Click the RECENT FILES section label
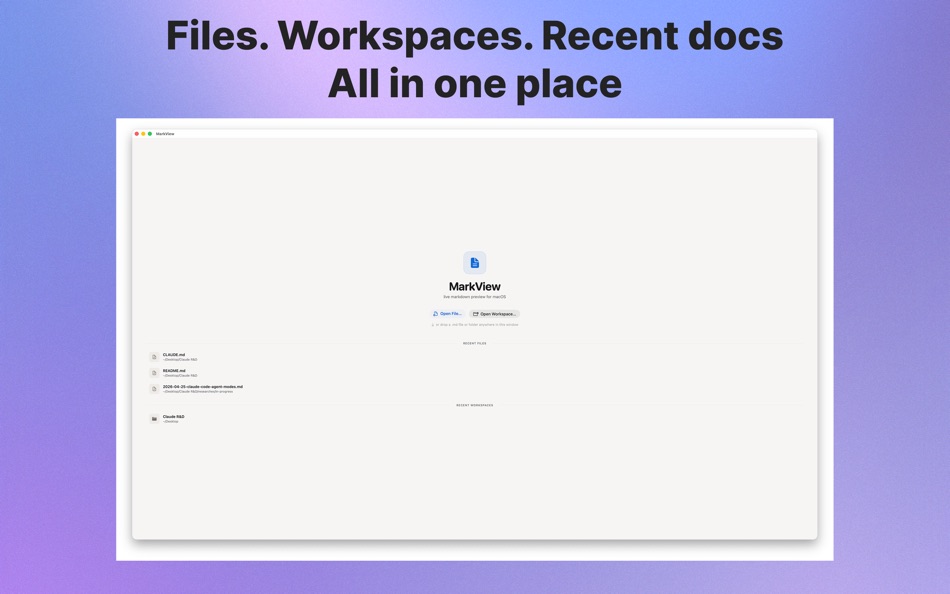This screenshot has width=950, height=594. click(474, 343)
